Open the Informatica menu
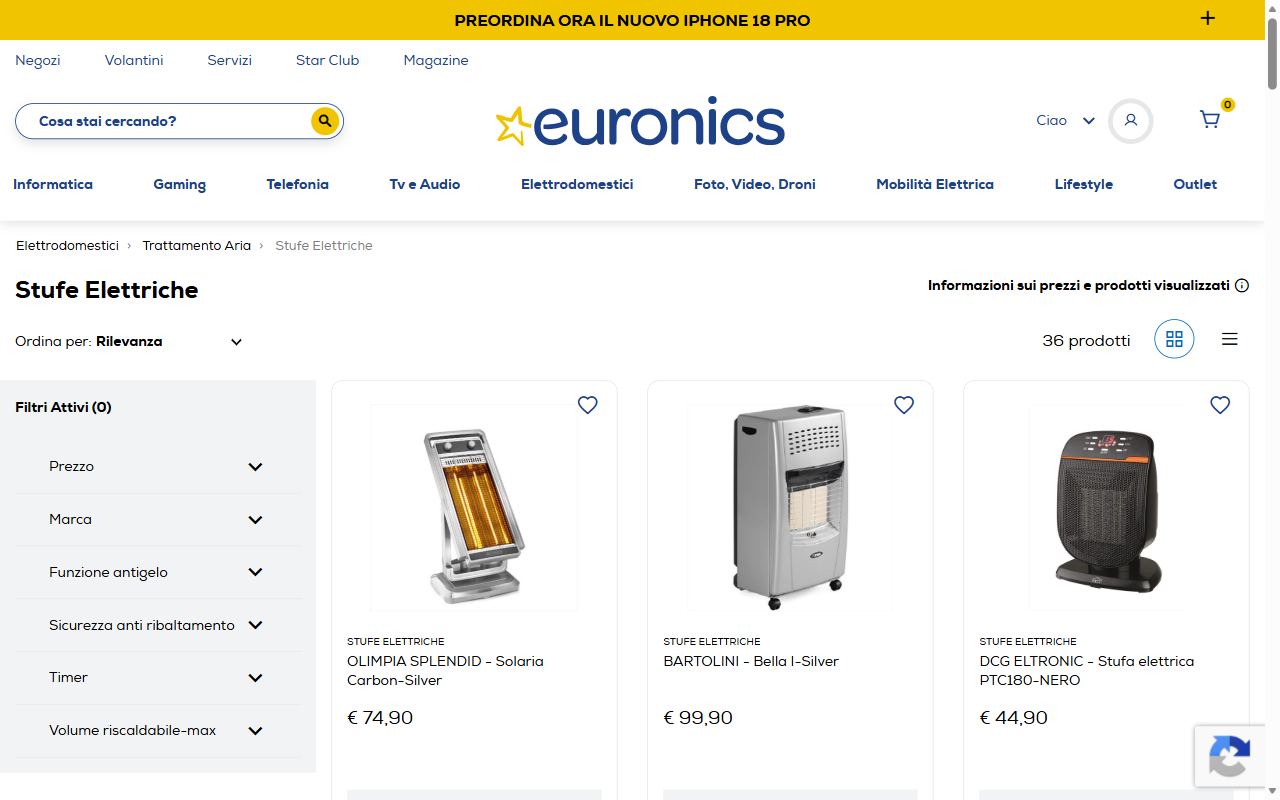 tap(53, 184)
